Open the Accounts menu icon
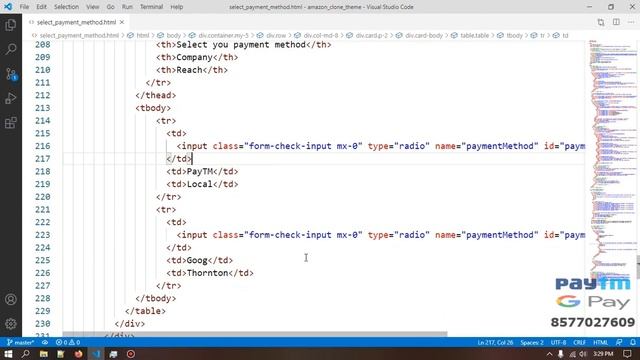Viewport: 640px width, 360px height. coord(11,299)
